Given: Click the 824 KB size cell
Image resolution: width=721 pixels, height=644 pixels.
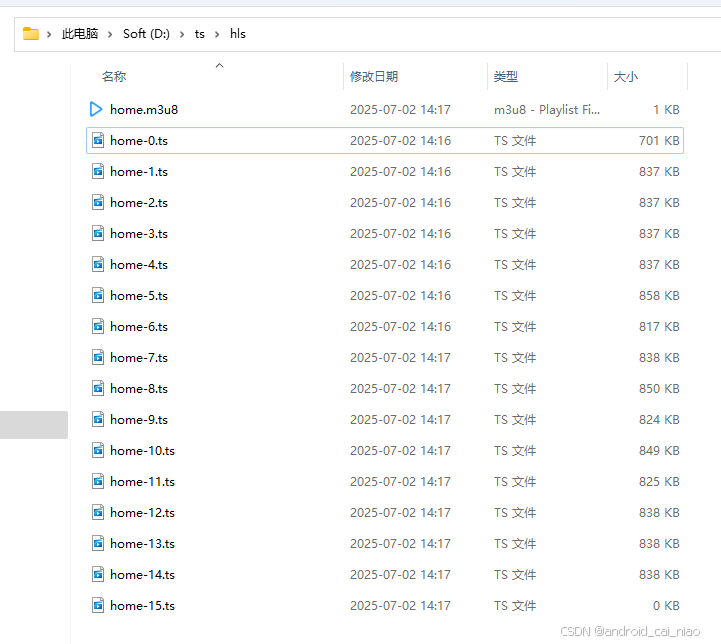Looking at the screenshot, I should coord(659,420).
